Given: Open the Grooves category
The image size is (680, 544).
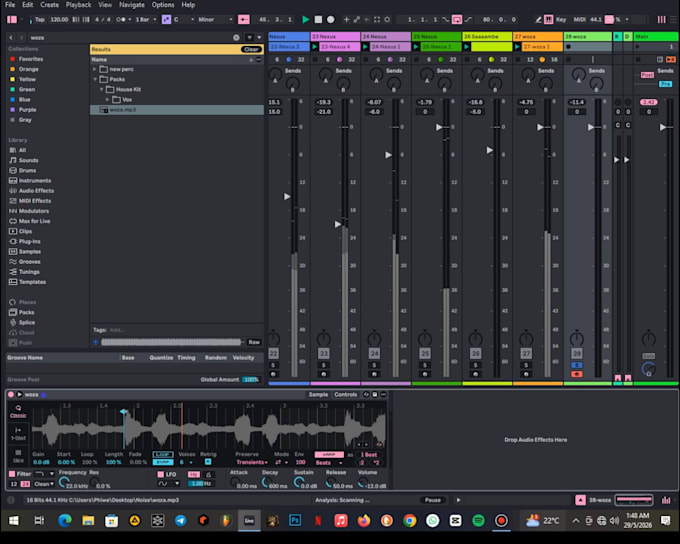Looking at the screenshot, I should click(x=25, y=262).
